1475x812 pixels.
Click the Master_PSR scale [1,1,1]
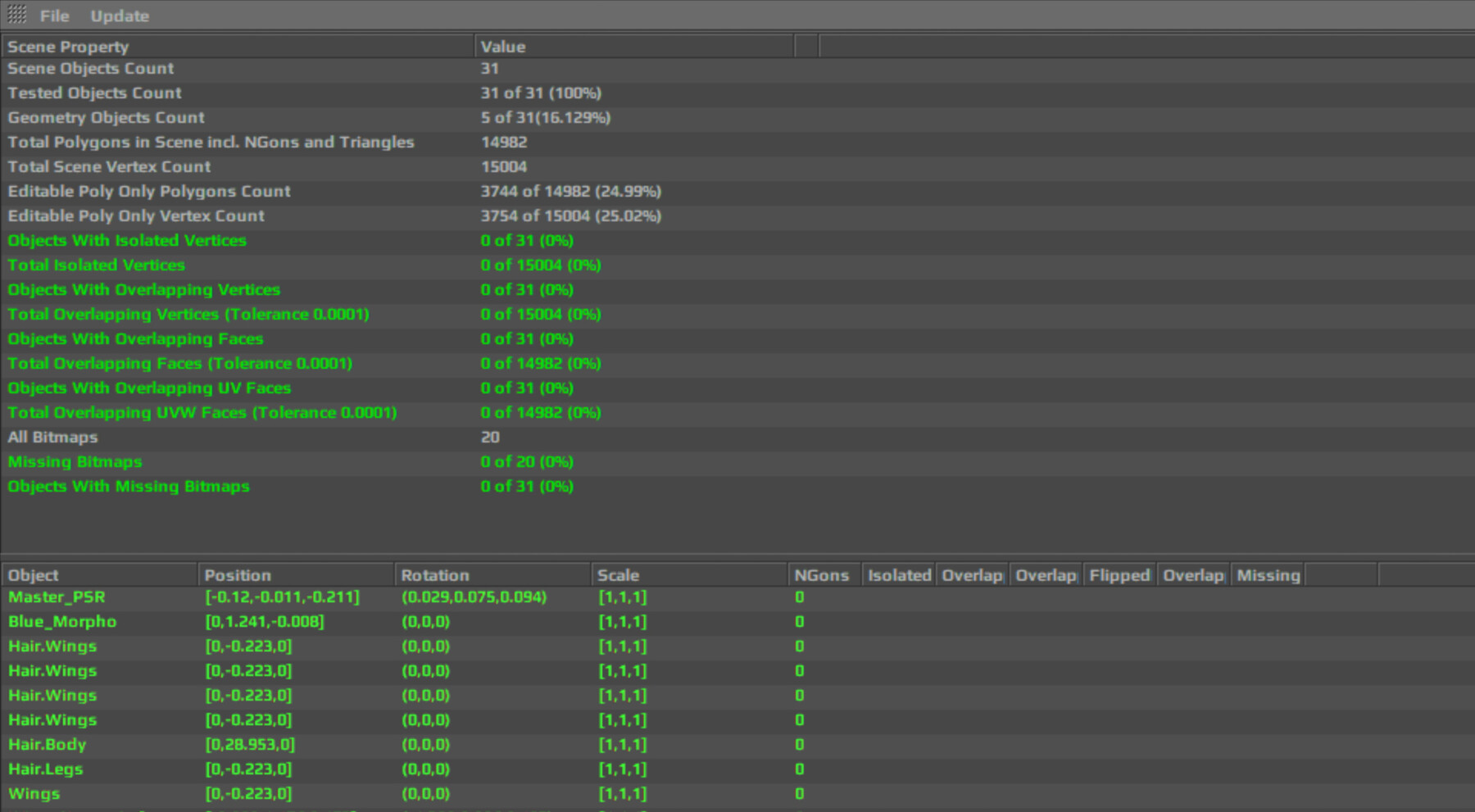coord(622,597)
